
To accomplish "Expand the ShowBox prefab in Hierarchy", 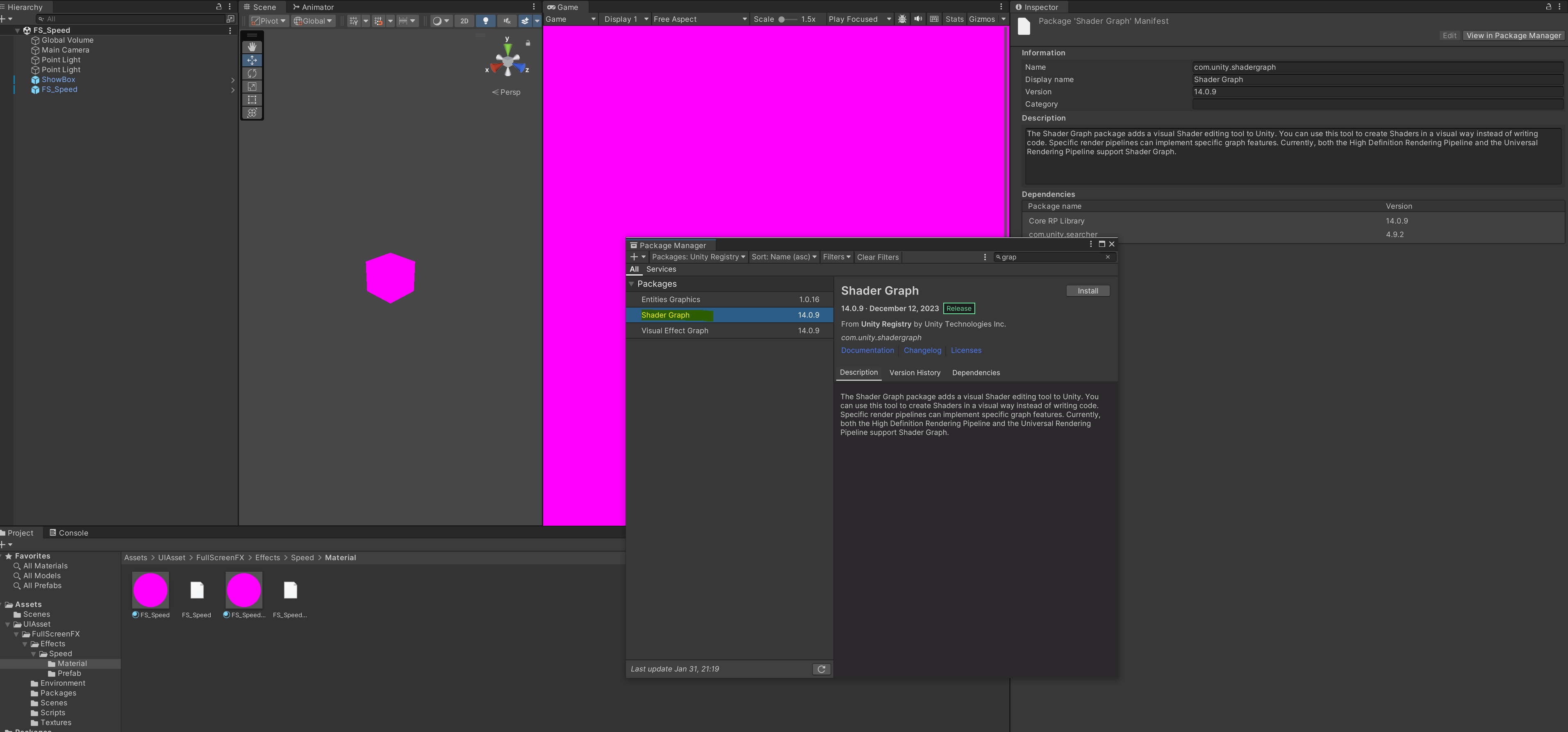I will click(x=232, y=80).
